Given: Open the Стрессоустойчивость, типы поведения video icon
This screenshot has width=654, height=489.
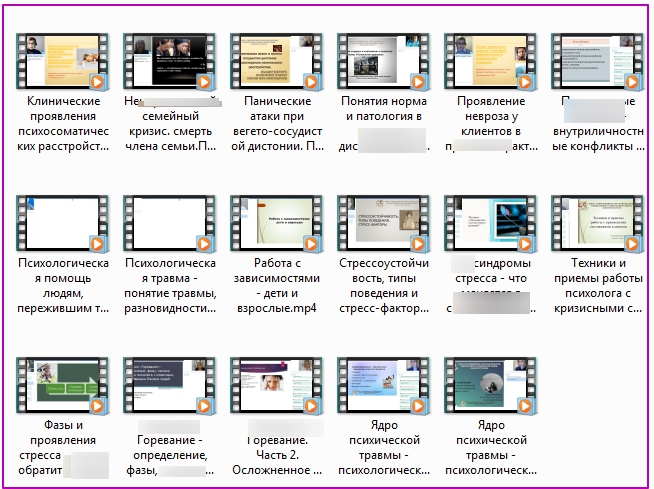Looking at the screenshot, I should point(382,224).
